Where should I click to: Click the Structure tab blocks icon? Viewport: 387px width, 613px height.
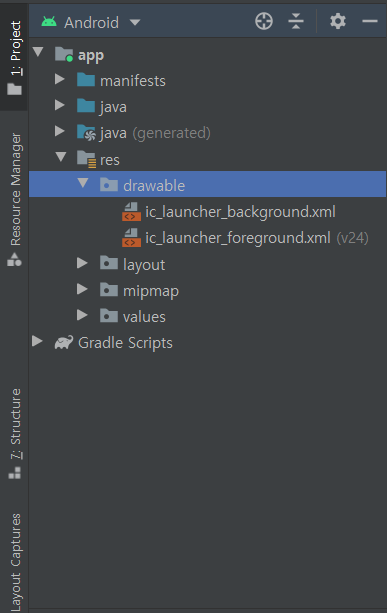click(x=14, y=473)
